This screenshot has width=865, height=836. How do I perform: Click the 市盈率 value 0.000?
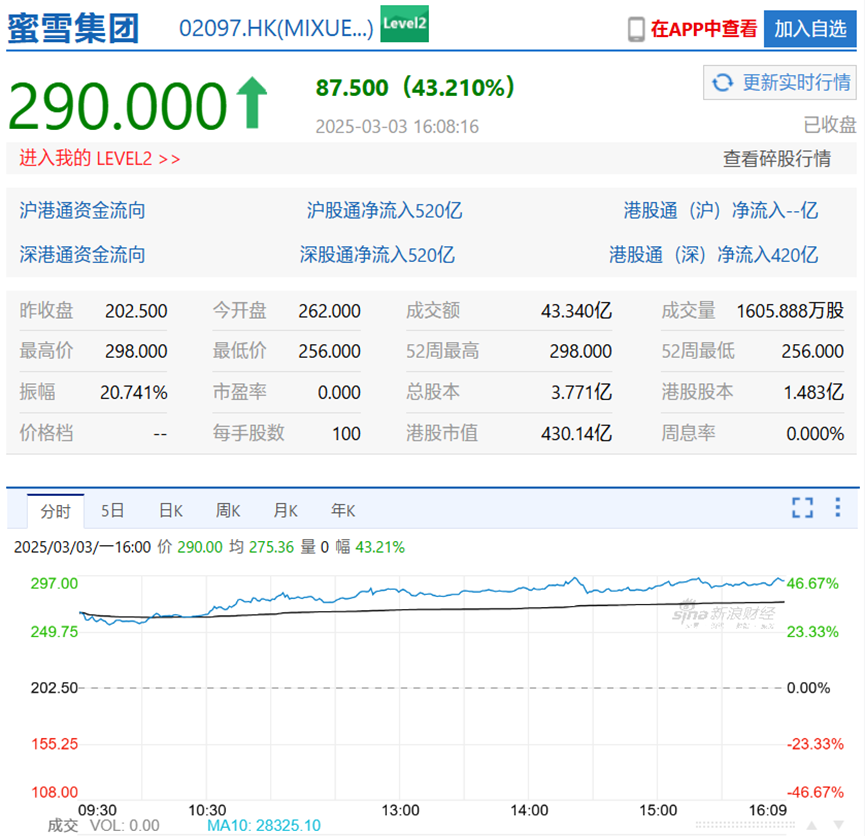[339, 392]
